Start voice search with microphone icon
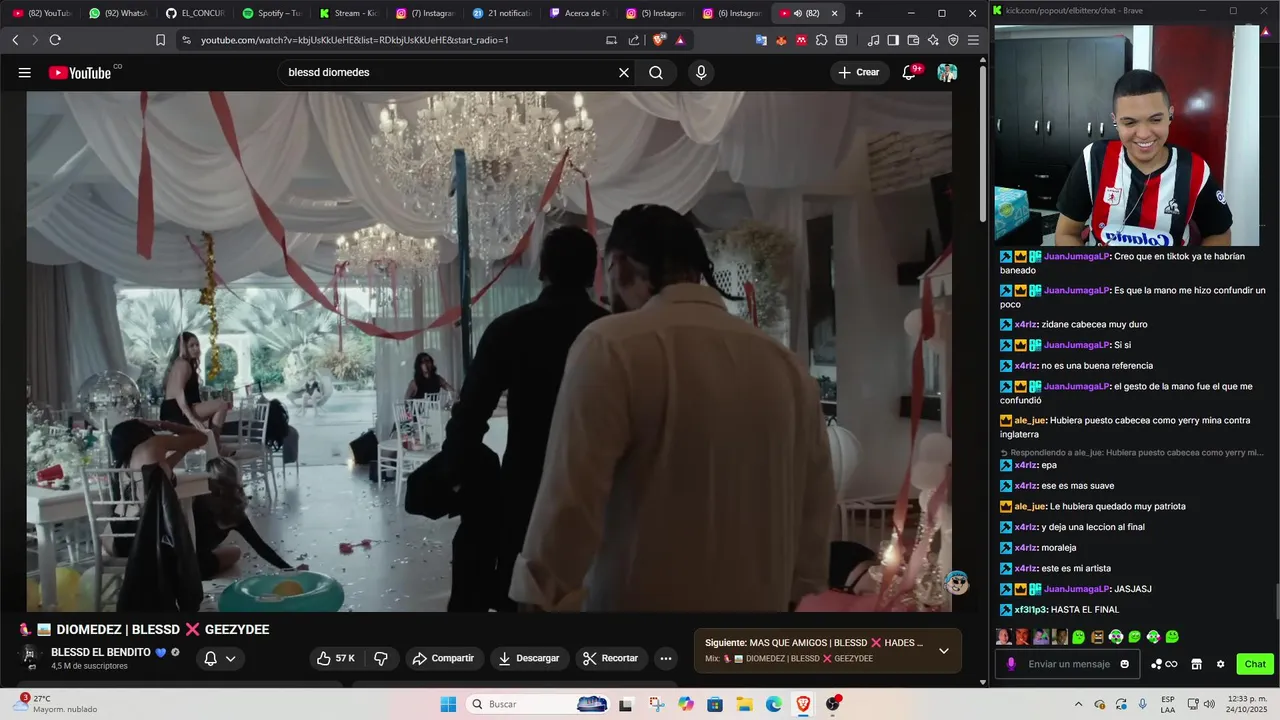The width and height of the screenshot is (1280, 720). click(701, 72)
